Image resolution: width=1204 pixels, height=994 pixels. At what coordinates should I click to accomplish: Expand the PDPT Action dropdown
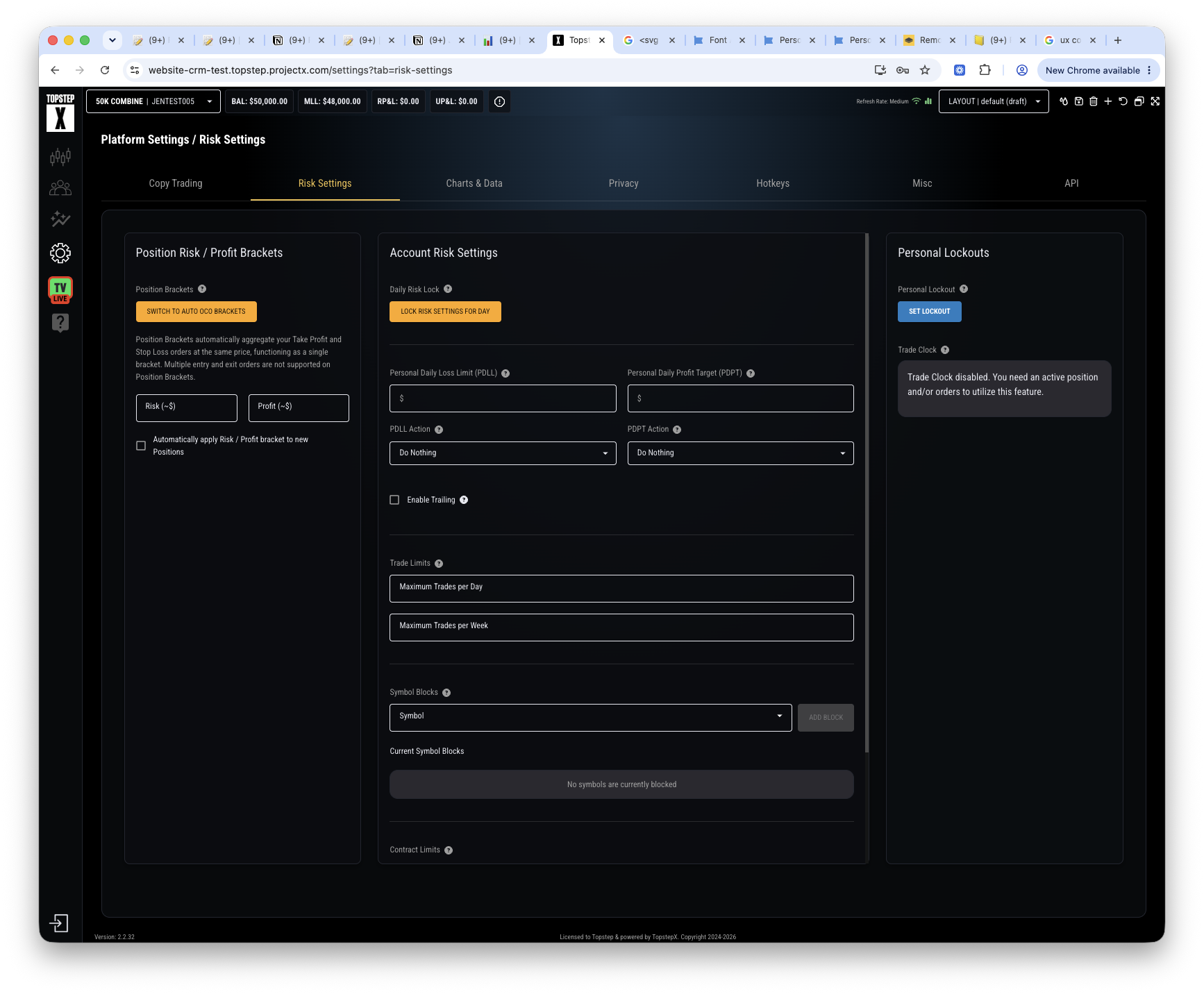(x=740, y=453)
